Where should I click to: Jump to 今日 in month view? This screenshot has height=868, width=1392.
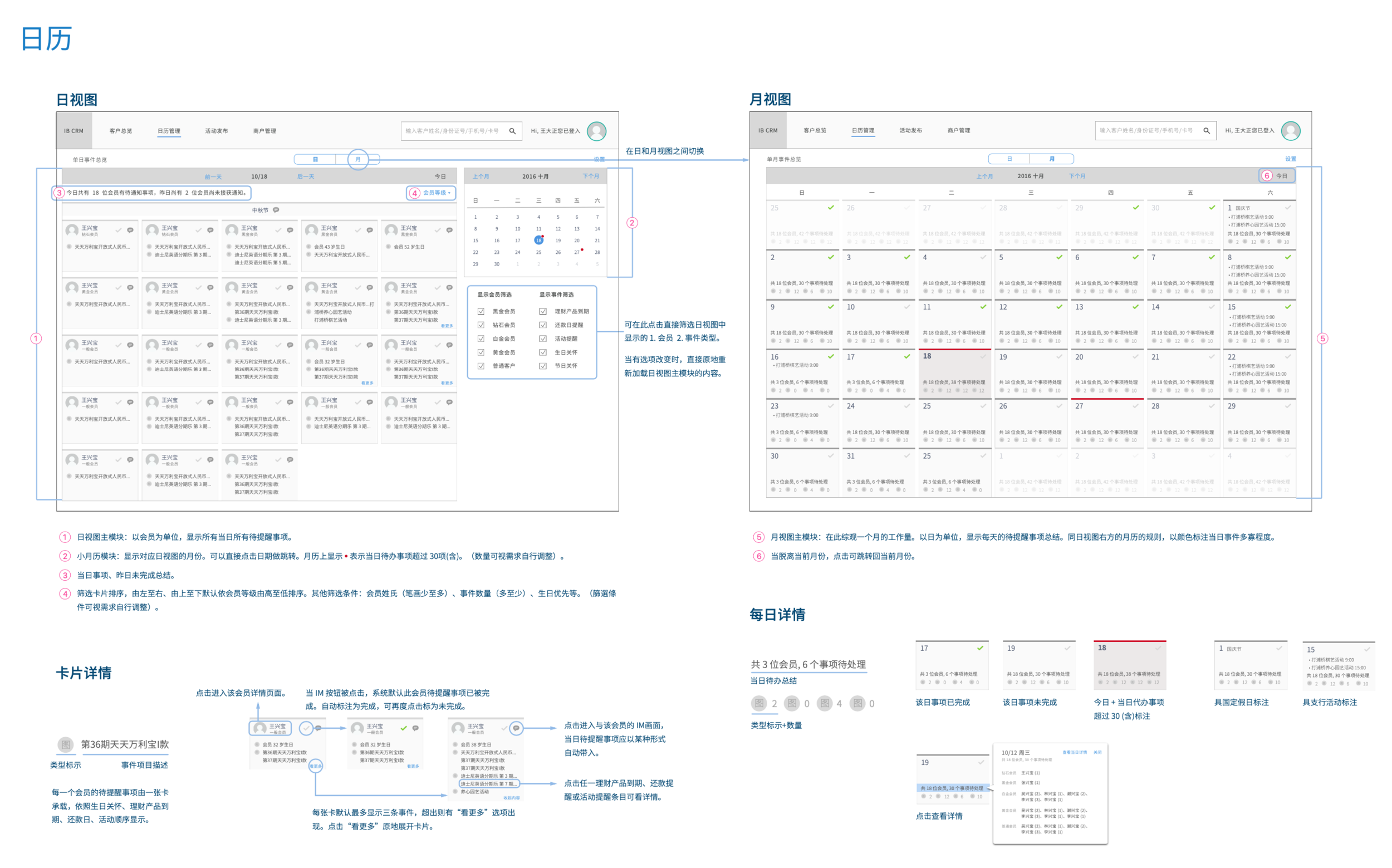pos(1281,176)
